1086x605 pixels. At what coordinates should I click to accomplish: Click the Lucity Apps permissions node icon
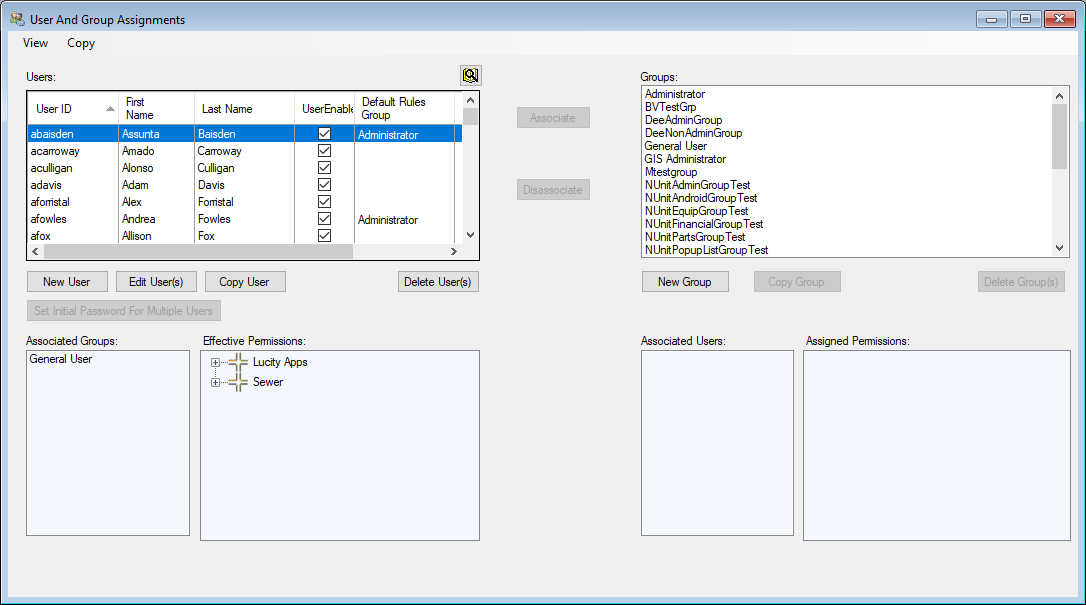click(236, 362)
